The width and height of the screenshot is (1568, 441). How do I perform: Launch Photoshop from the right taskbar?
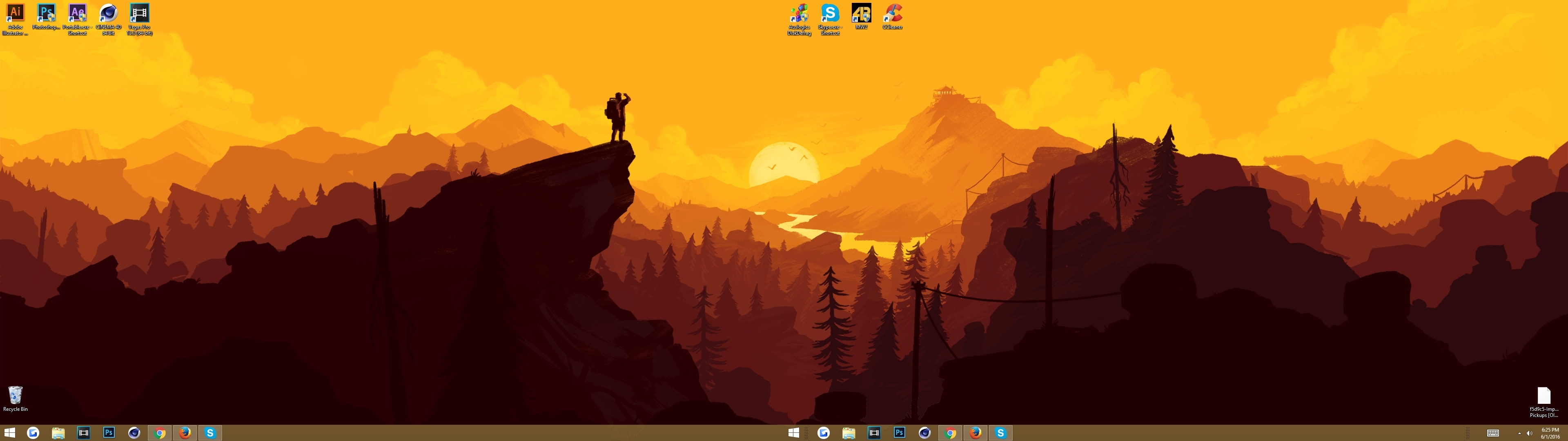tap(900, 432)
